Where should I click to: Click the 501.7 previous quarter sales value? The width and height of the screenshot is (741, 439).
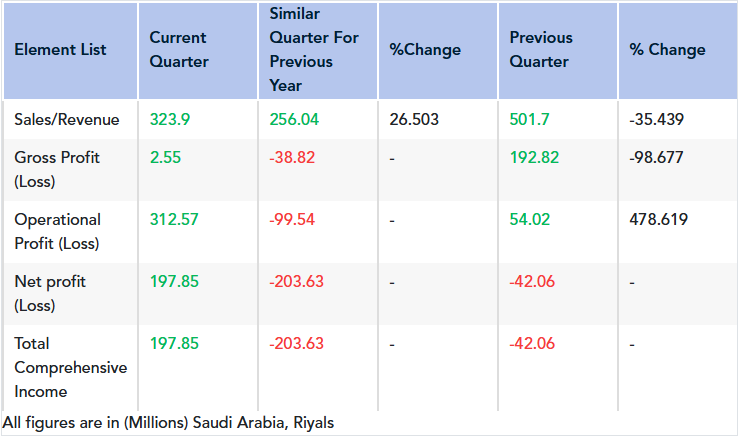coord(530,120)
